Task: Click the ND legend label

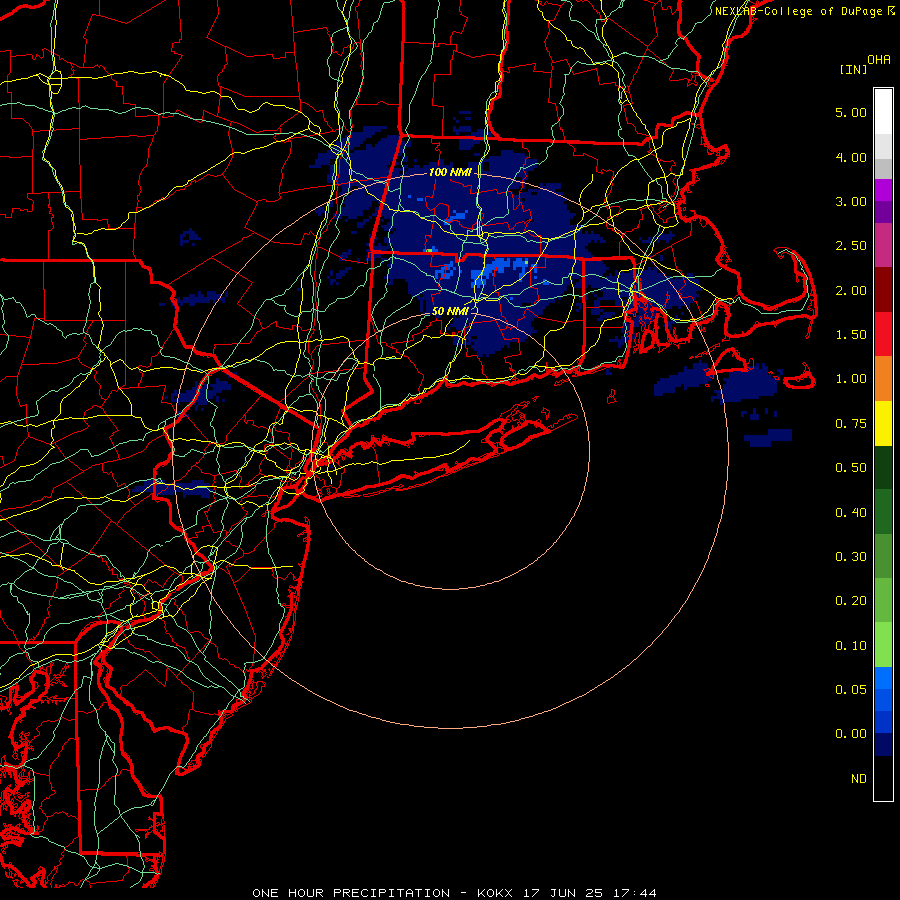Action: click(859, 779)
